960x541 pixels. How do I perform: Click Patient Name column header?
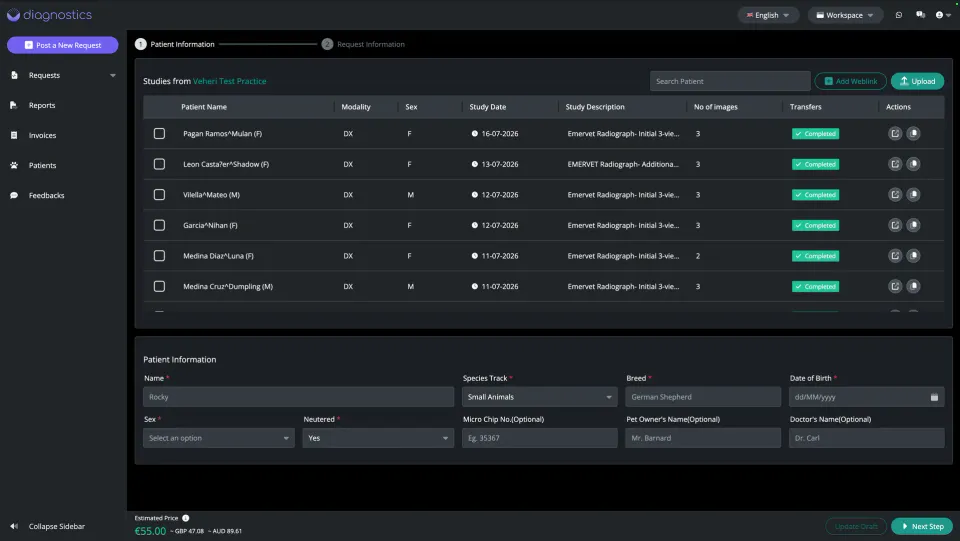[204, 106]
